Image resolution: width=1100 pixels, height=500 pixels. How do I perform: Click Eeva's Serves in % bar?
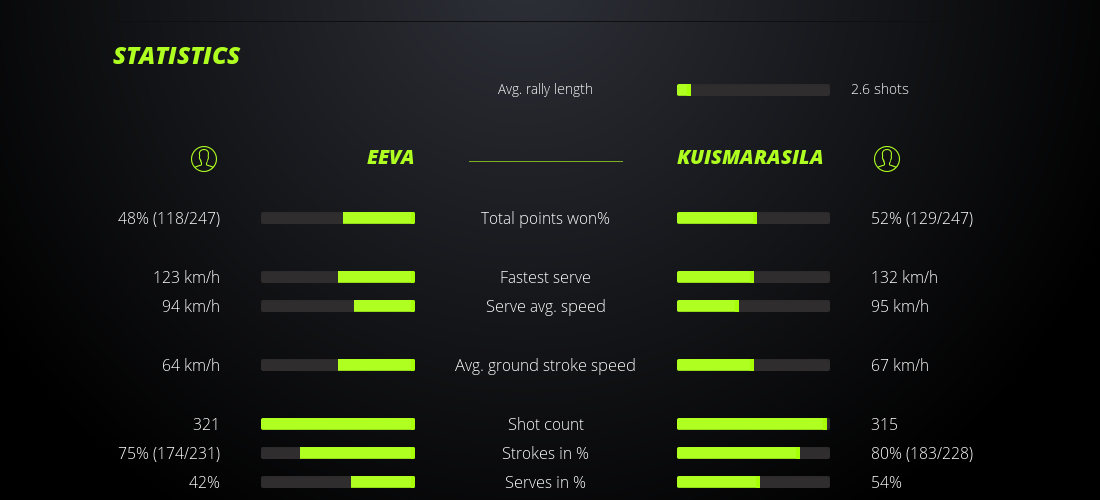tap(338, 482)
